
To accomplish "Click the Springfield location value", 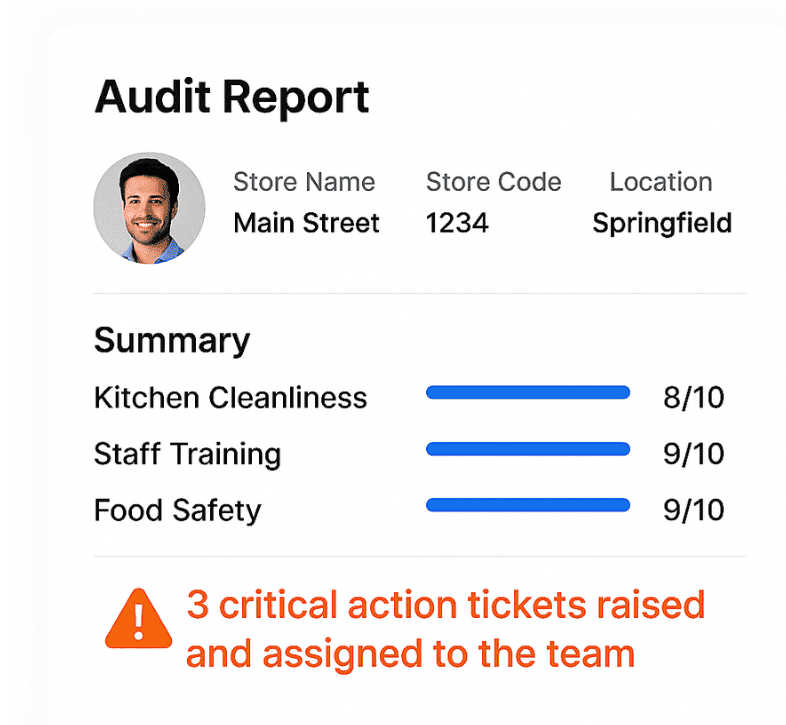I will tap(662, 224).
